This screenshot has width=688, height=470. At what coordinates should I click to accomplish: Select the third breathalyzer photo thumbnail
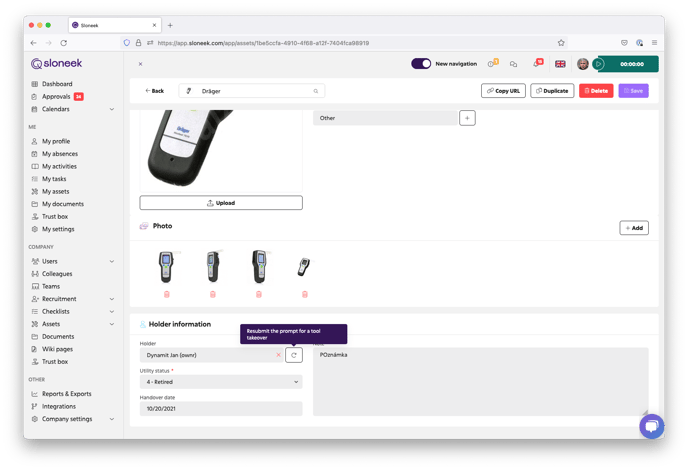(259, 266)
